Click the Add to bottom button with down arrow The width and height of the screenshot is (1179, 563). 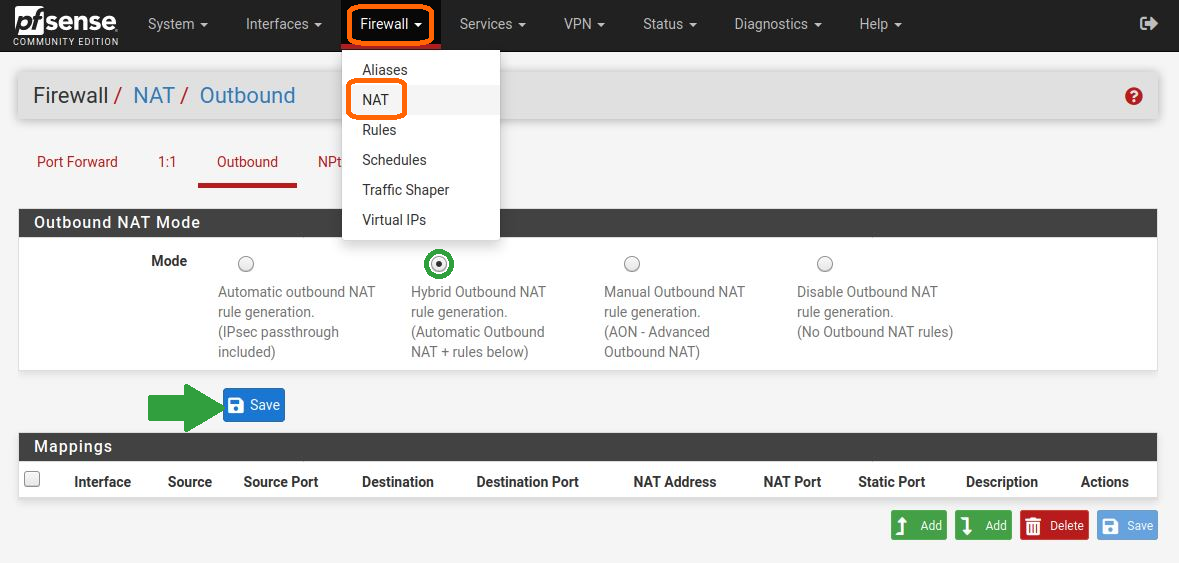tap(983, 525)
